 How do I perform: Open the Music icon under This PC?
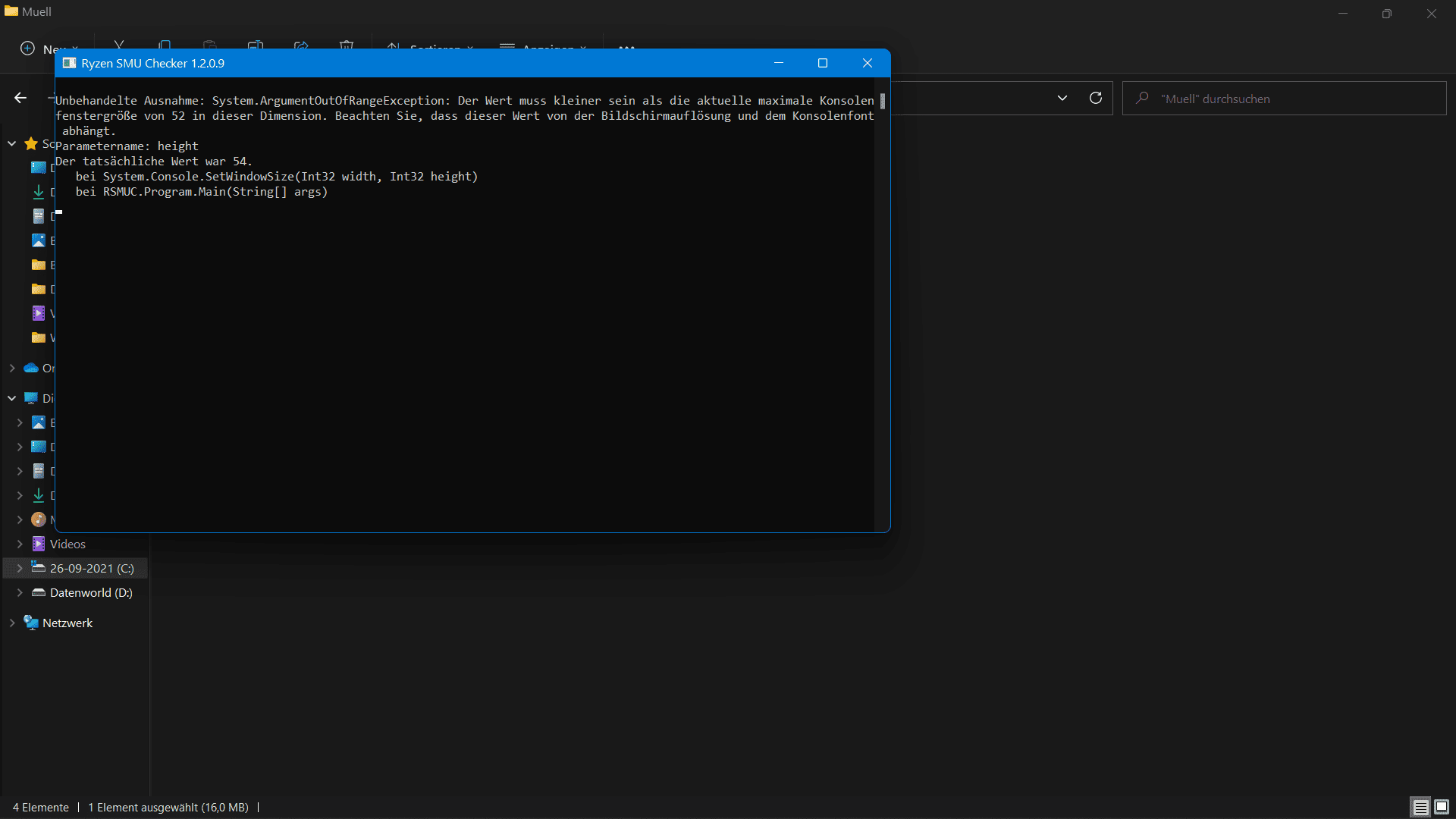coord(39,519)
